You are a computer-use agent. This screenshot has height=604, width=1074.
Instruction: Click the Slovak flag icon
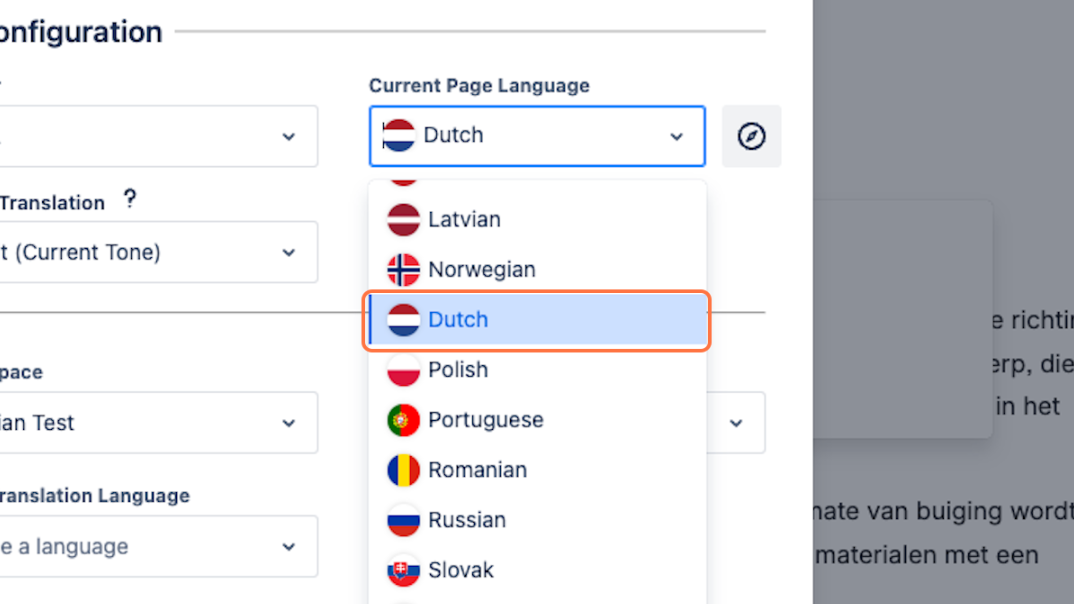coord(403,570)
